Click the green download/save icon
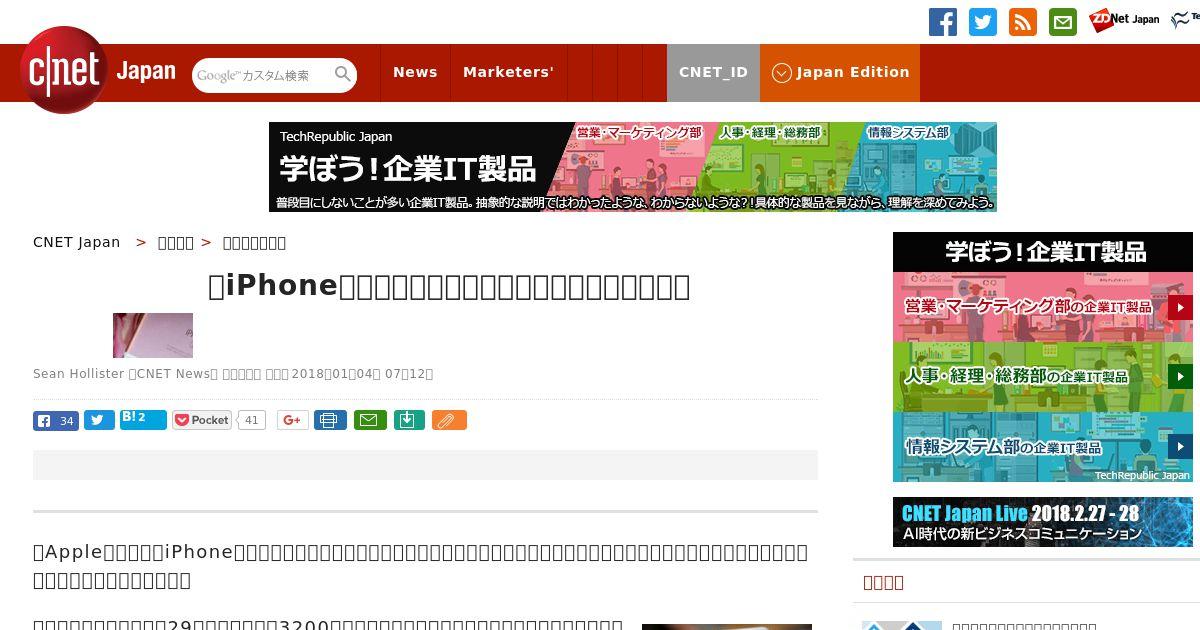Image resolution: width=1200 pixels, height=630 pixels. click(409, 420)
